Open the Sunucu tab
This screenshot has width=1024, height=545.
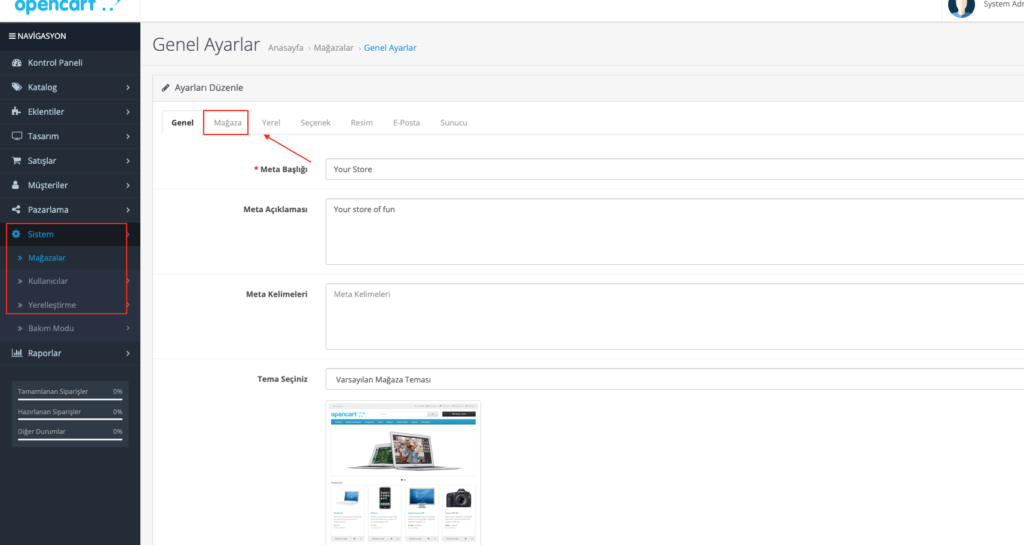point(453,123)
